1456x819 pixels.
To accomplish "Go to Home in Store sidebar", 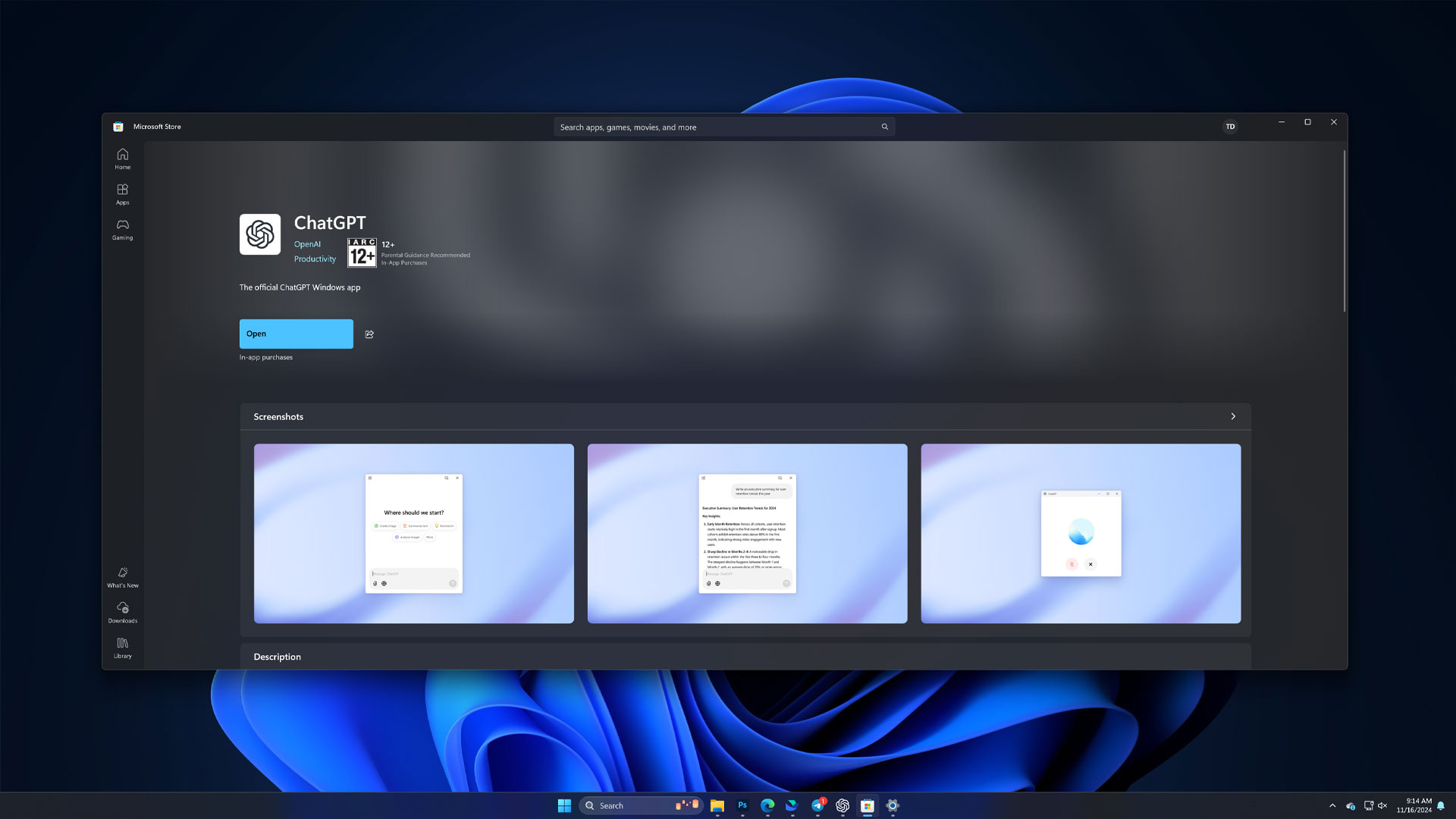I will [x=122, y=158].
